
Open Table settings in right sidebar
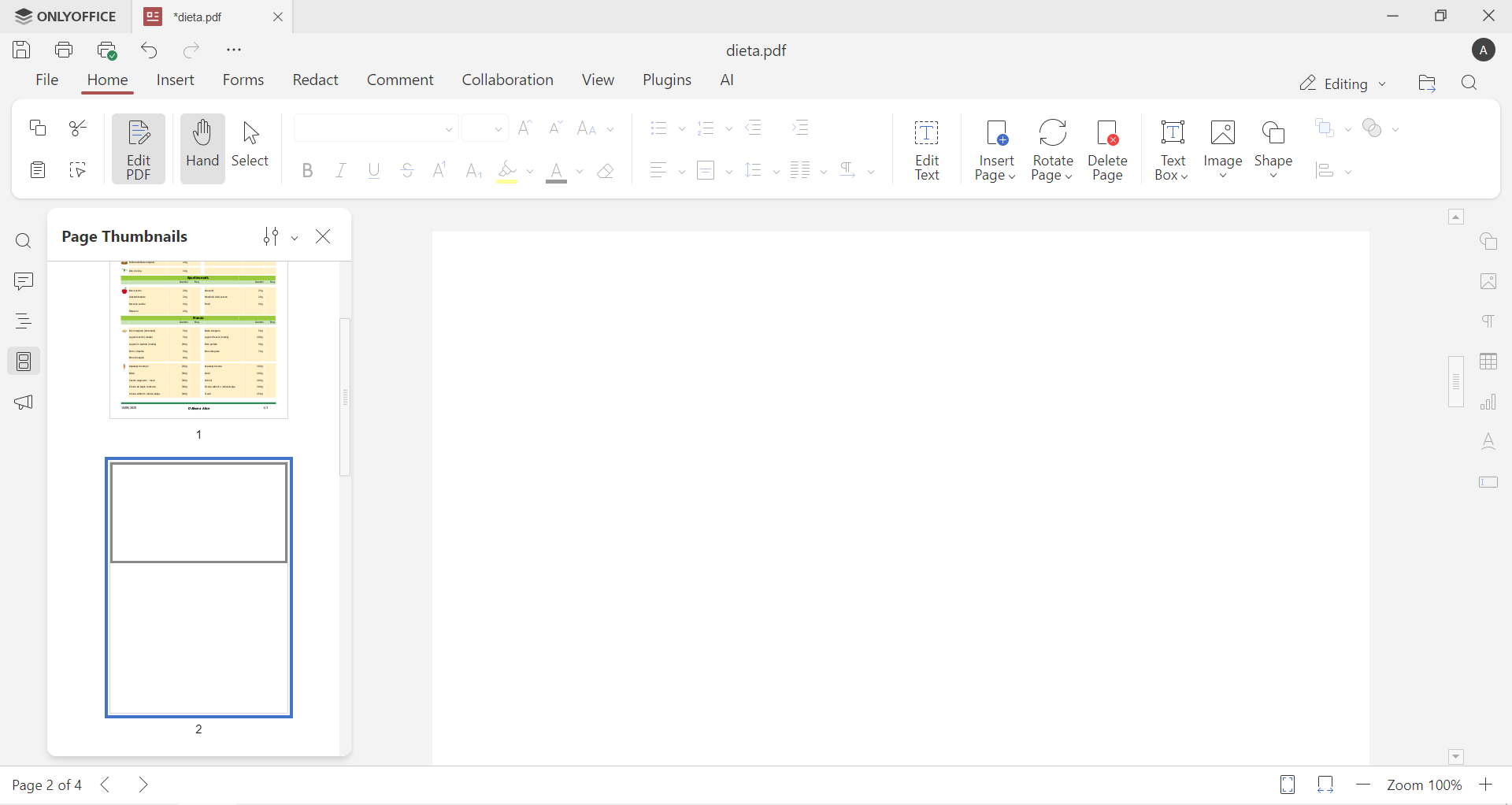[x=1490, y=362]
